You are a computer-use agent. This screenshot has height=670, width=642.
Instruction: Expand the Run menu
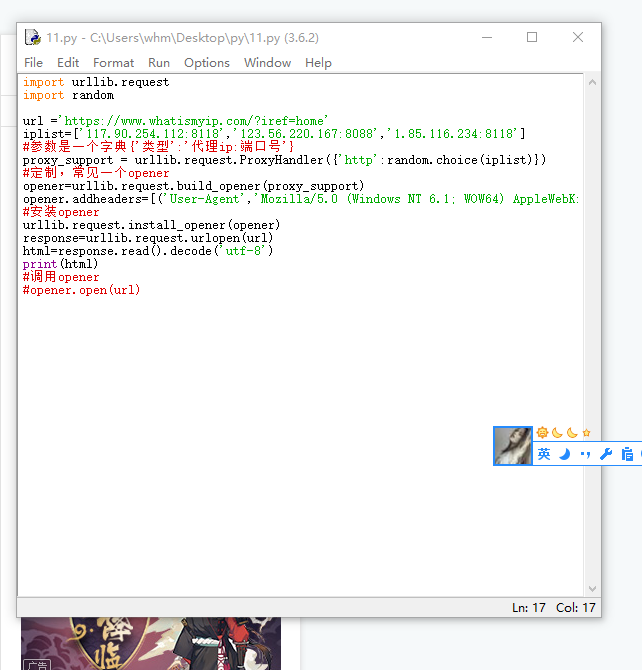(x=159, y=62)
